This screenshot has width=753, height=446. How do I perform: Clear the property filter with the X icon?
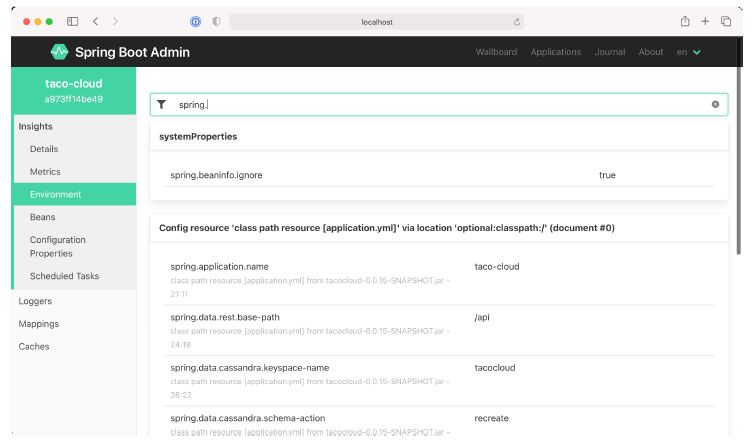coord(715,104)
